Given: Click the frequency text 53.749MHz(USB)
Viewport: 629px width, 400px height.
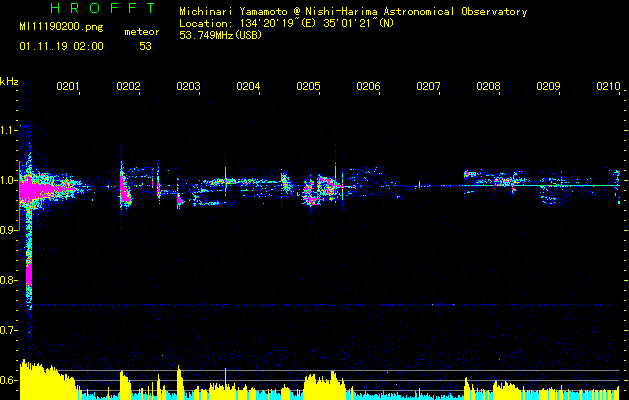Looking at the screenshot, I should coord(221,35).
